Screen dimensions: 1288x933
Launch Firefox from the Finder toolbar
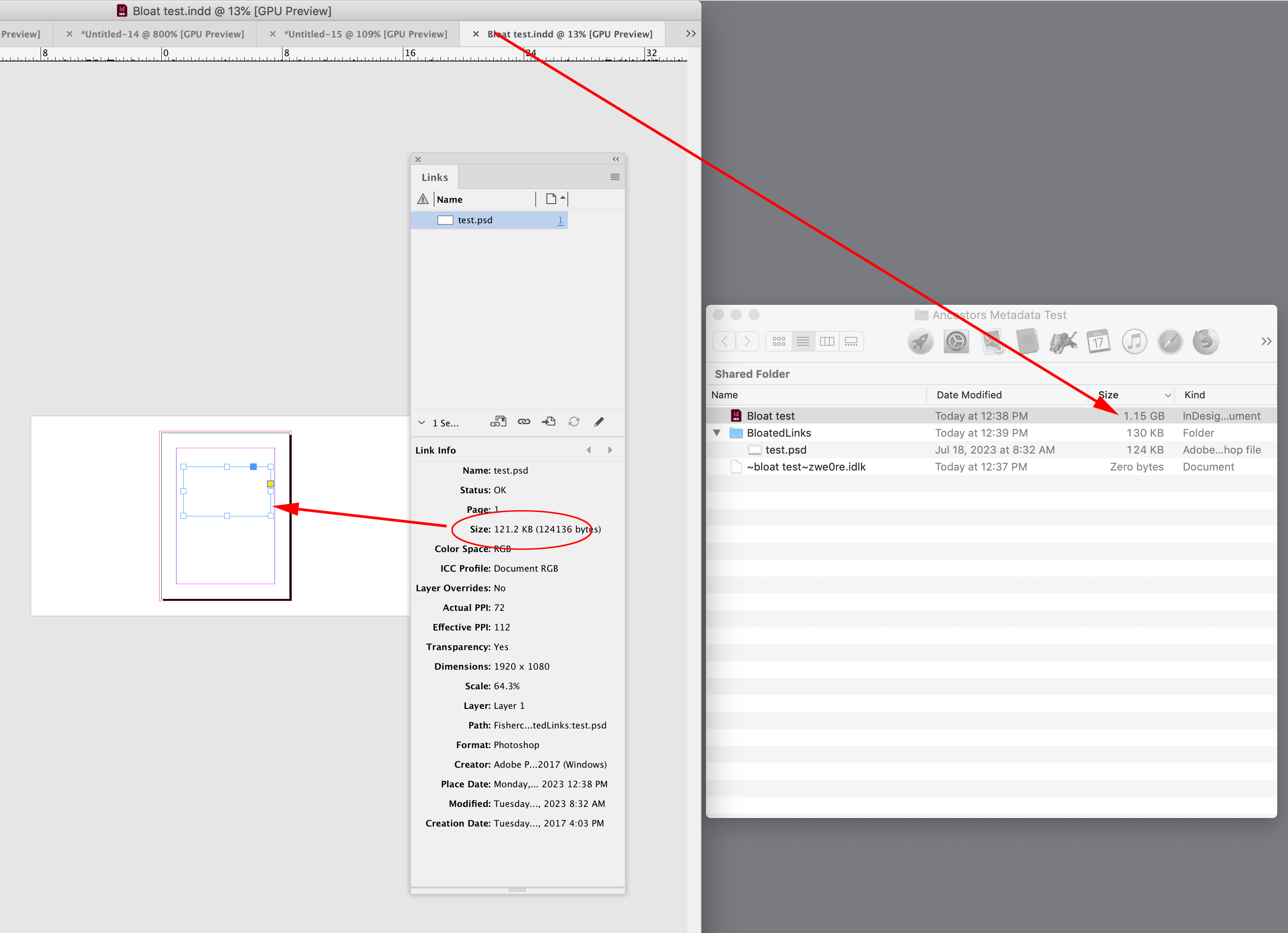click(1206, 341)
